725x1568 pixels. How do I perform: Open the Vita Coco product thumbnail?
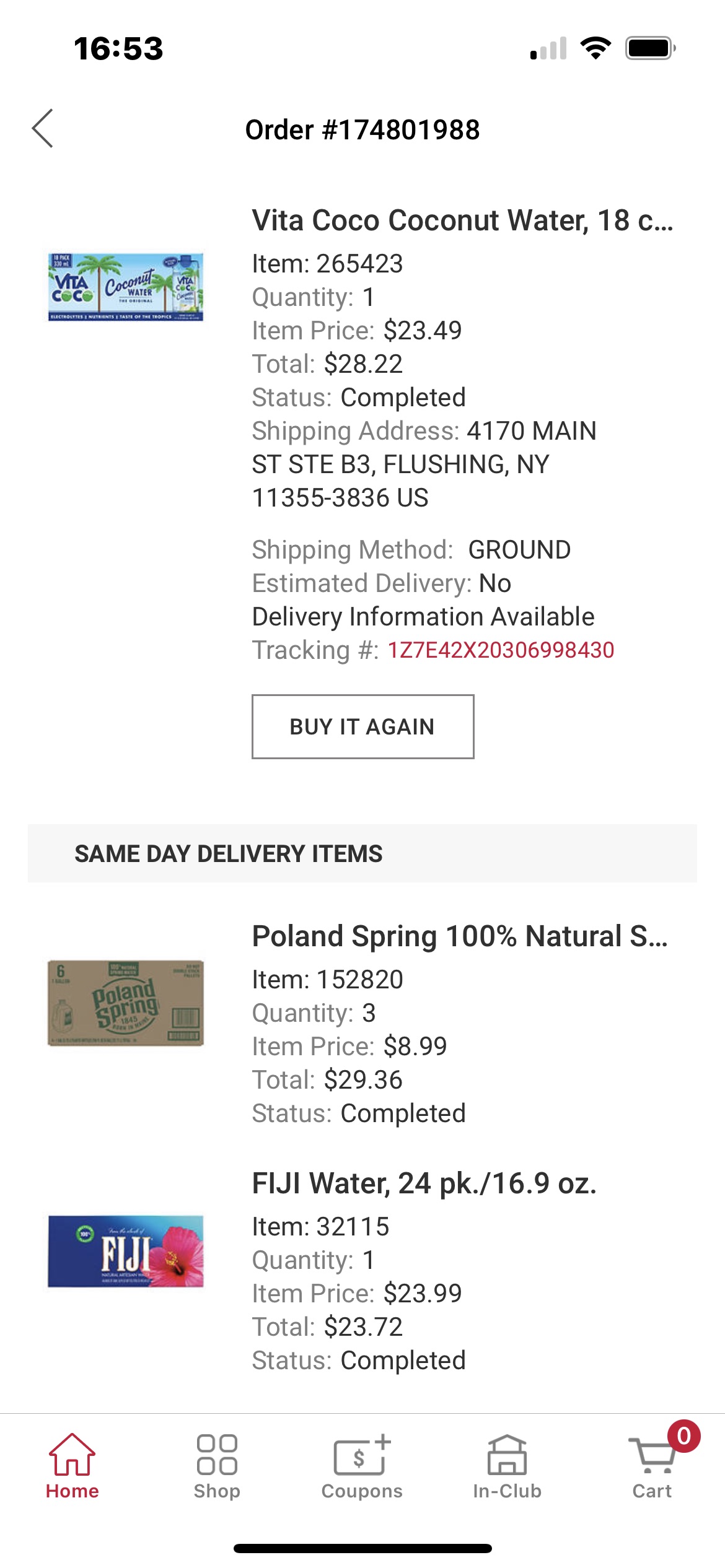[126, 287]
